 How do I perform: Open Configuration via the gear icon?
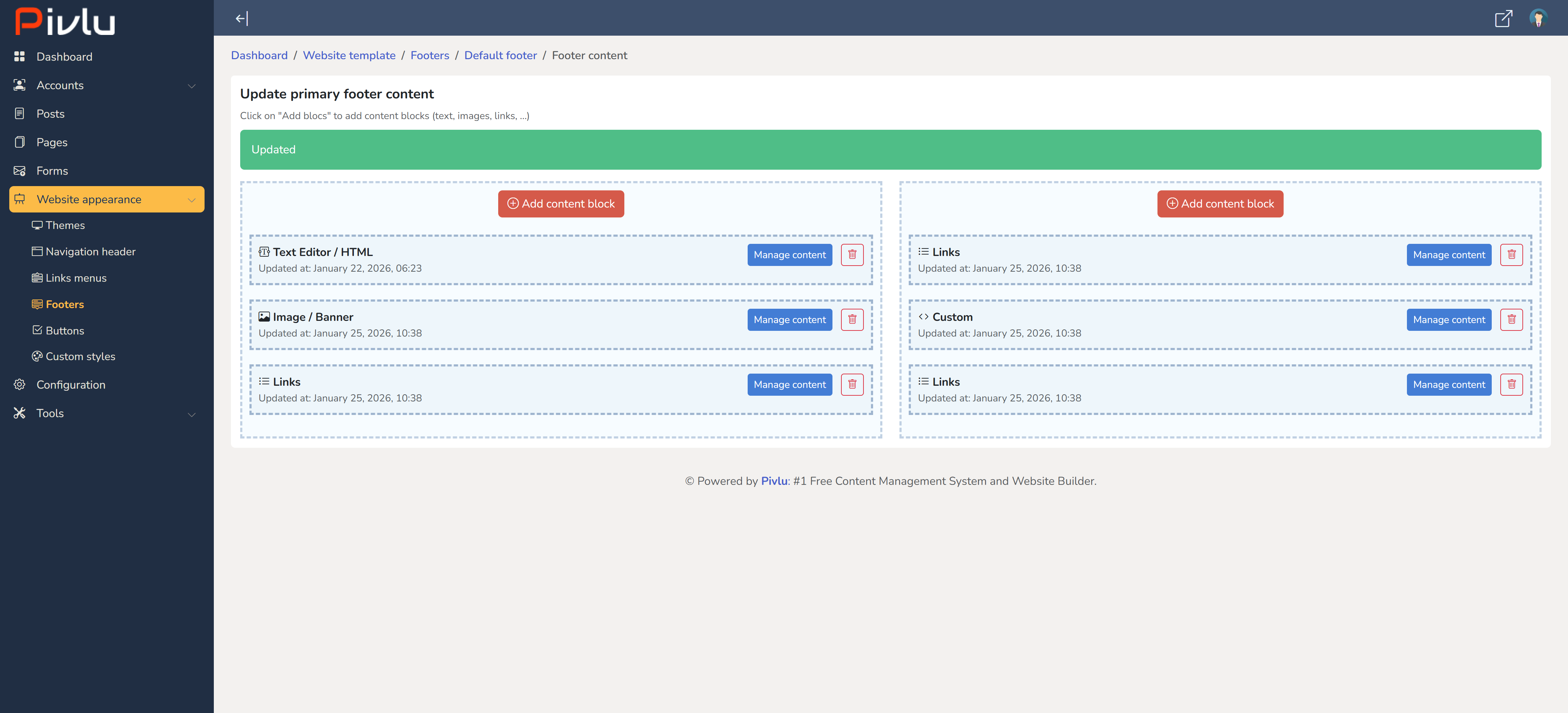coord(20,384)
